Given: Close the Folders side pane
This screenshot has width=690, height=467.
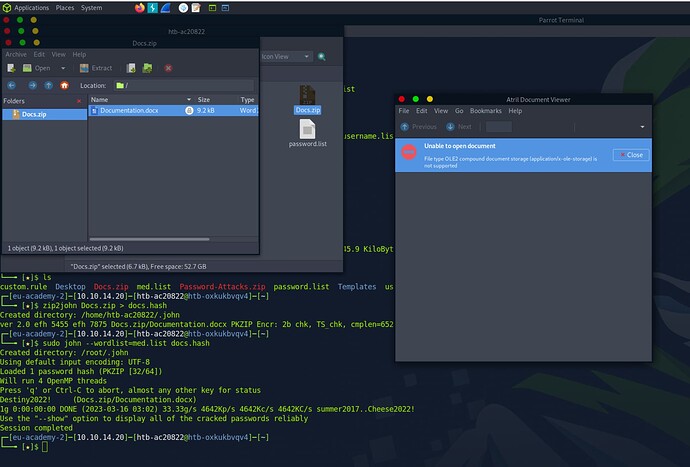Looking at the screenshot, I should 78,100.
